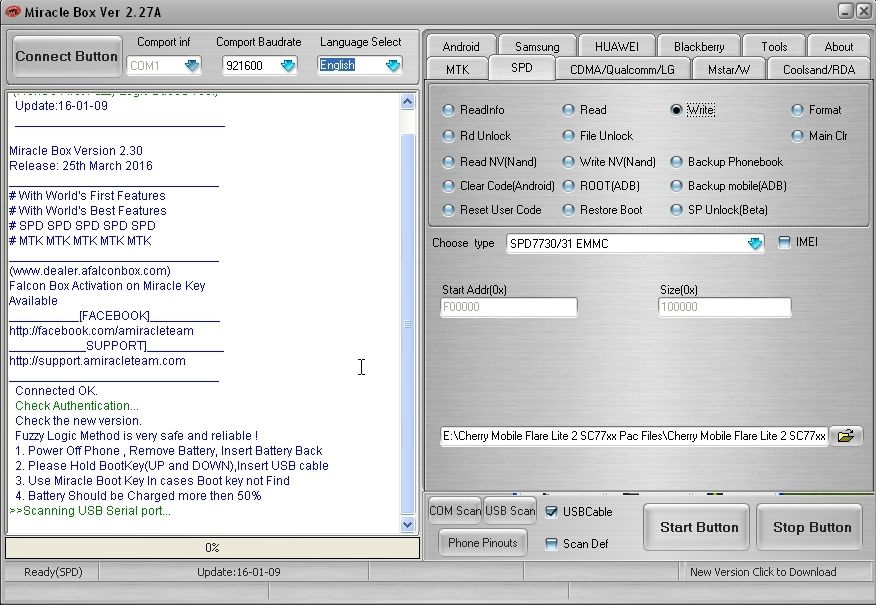876x605 pixels.
Task: Click the firmware file path field
Action: (x=634, y=436)
